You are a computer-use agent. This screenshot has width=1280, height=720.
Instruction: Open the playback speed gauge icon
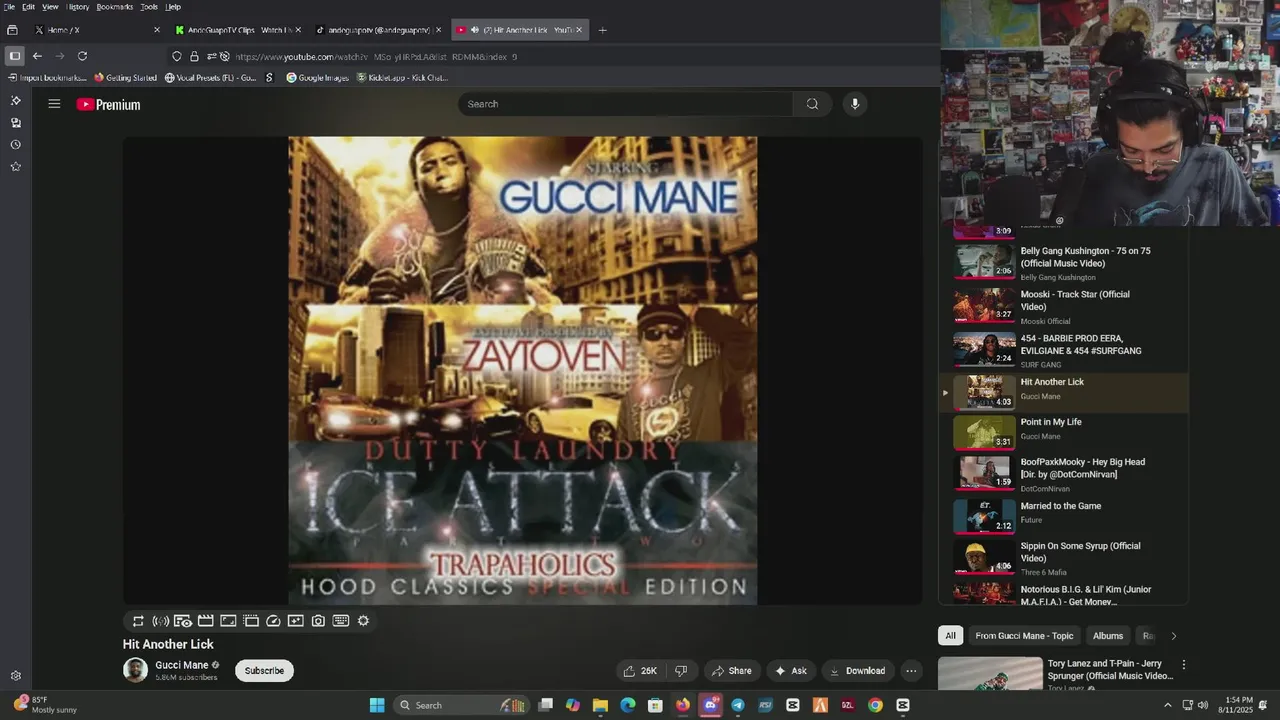(273, 621)
